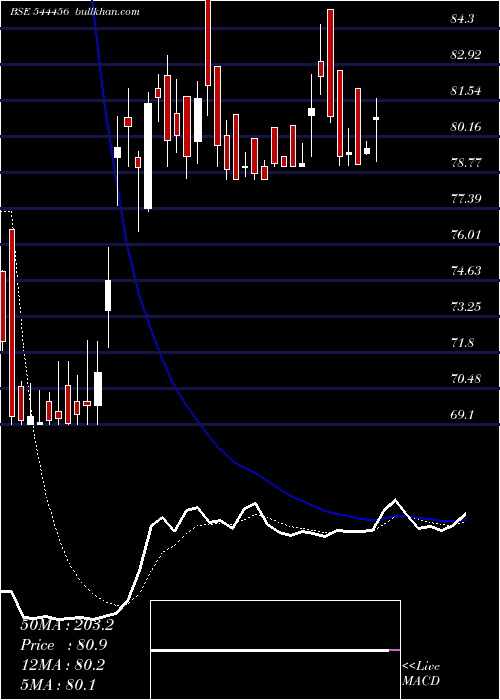Select the 82.92 price axis label
This screenshot has height=700, width=500.
[x=466, y=55]
